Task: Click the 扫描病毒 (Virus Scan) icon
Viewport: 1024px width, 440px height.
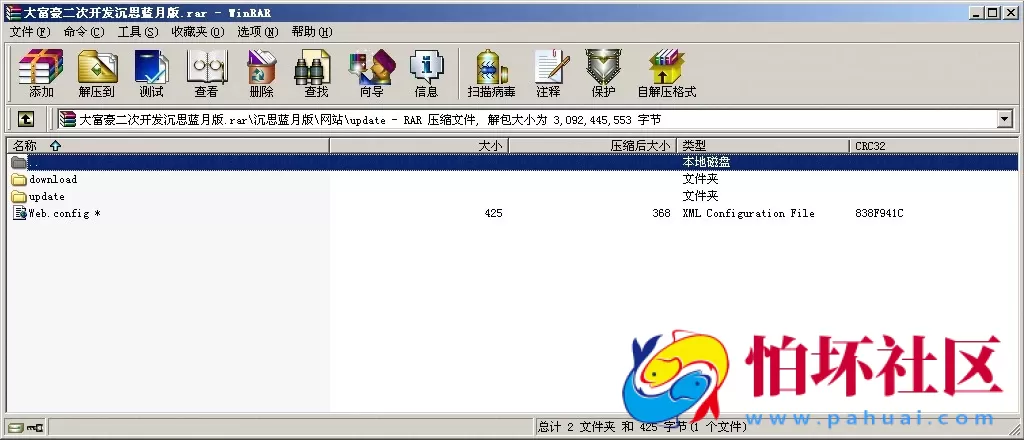Action: 491,67
